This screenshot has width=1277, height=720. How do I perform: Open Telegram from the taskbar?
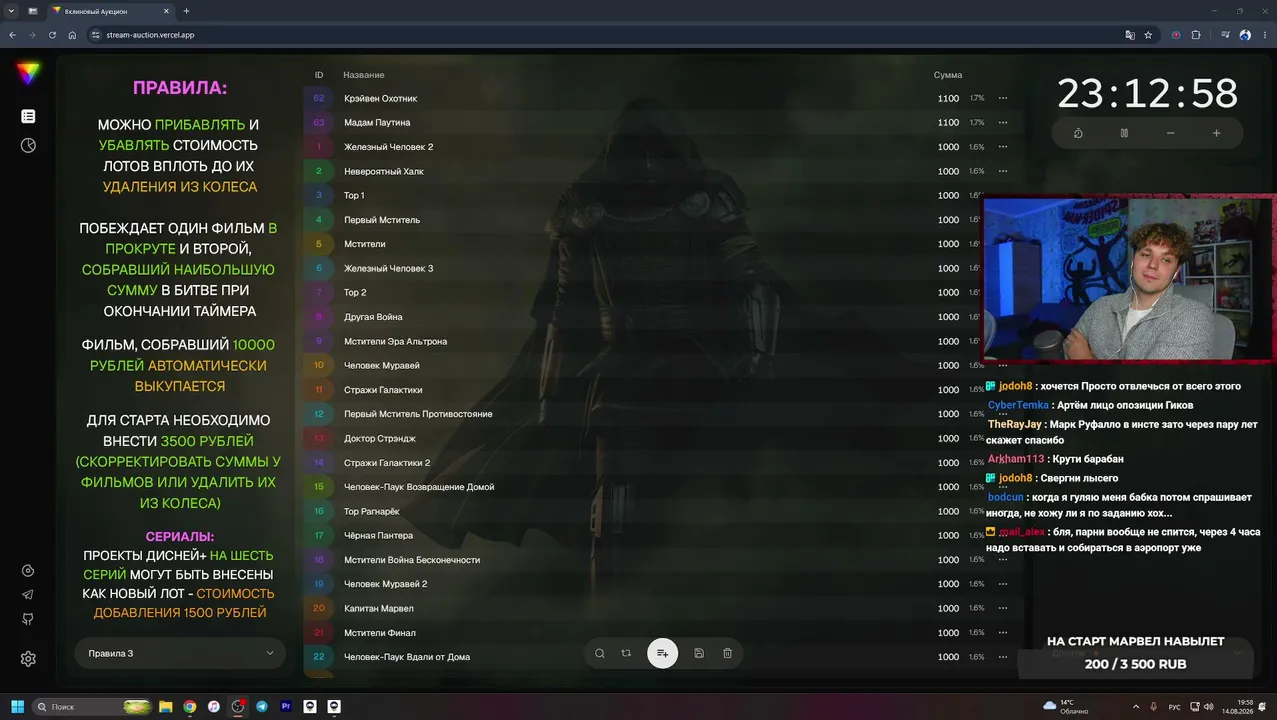click(x=262, y=706)
